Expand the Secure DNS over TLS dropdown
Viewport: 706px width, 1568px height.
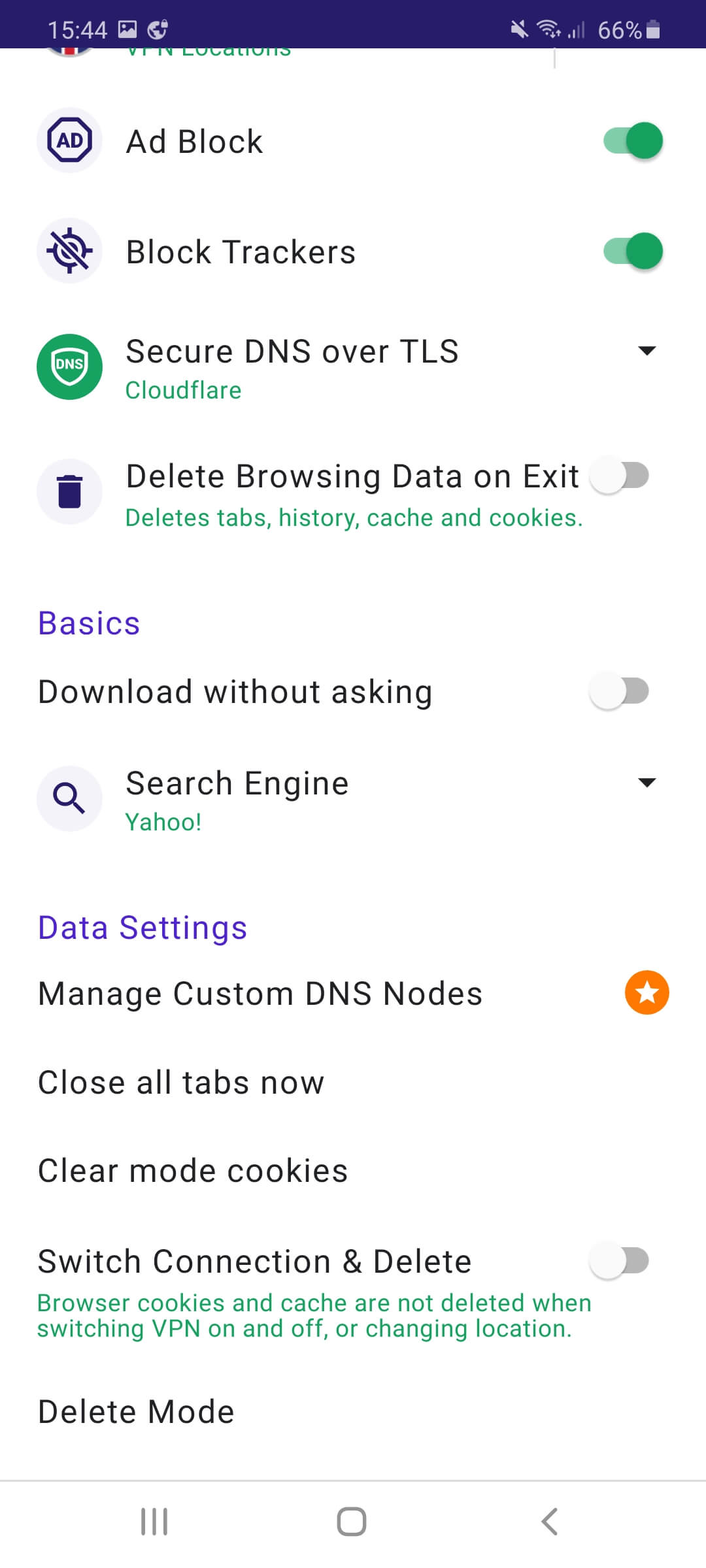(x=647, y=351)
